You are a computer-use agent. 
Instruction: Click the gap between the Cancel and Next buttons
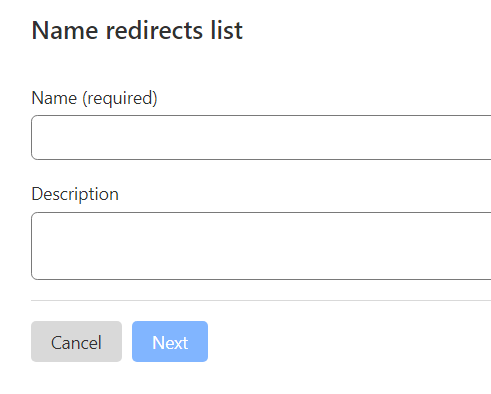point(127,341)
